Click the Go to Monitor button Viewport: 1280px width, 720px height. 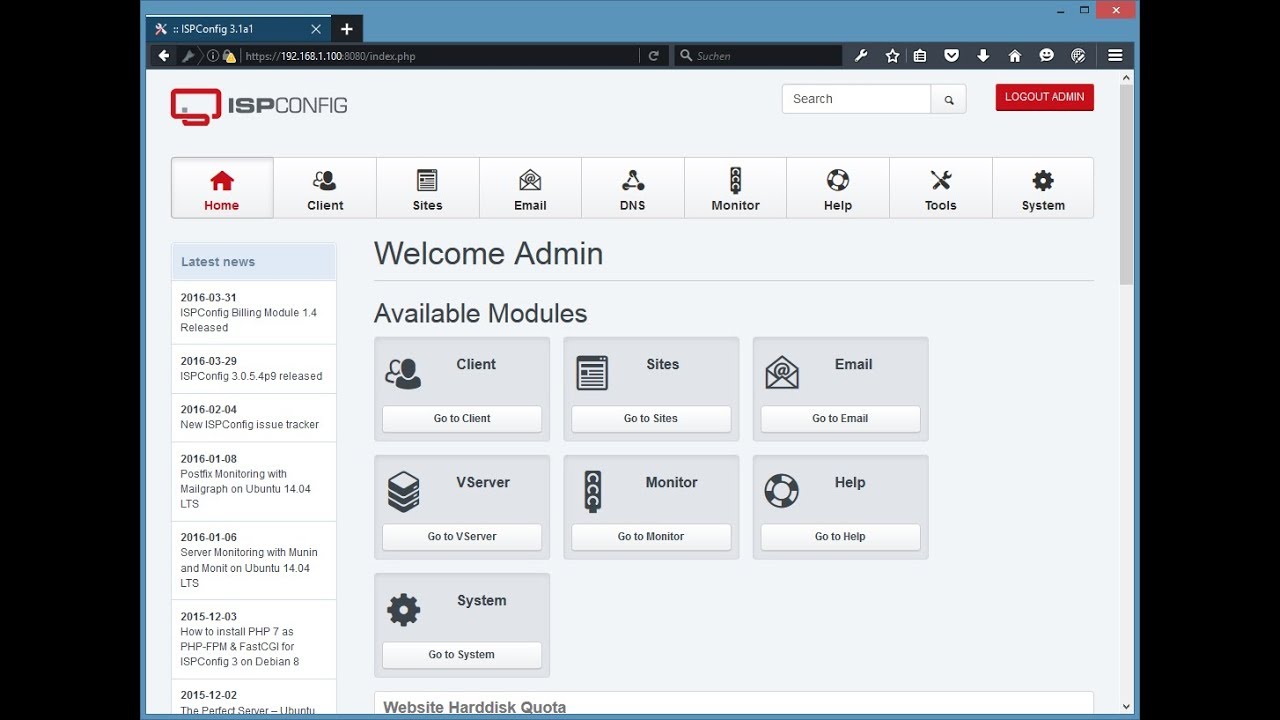651,537
